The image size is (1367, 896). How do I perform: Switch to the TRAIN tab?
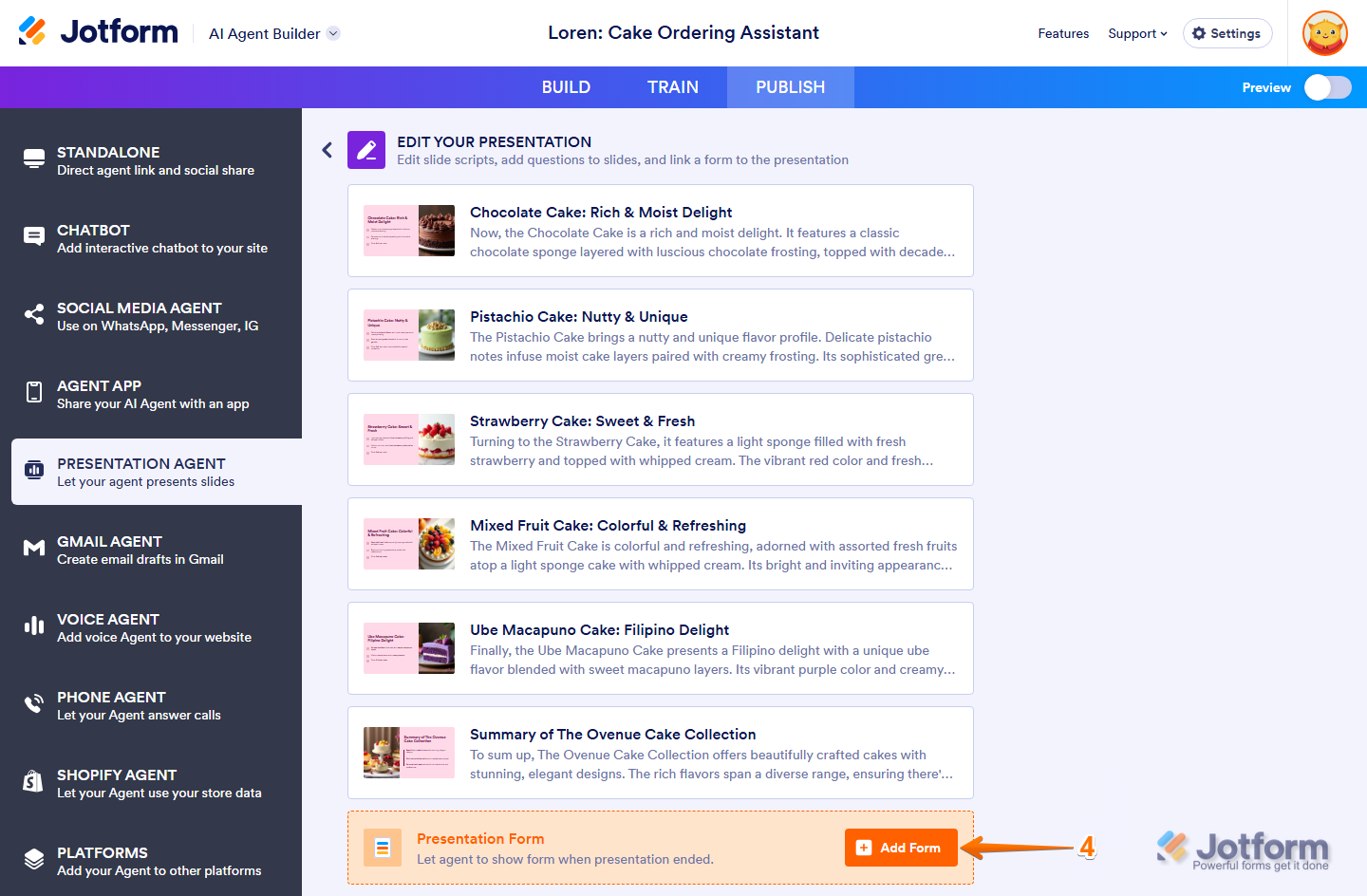673,87
